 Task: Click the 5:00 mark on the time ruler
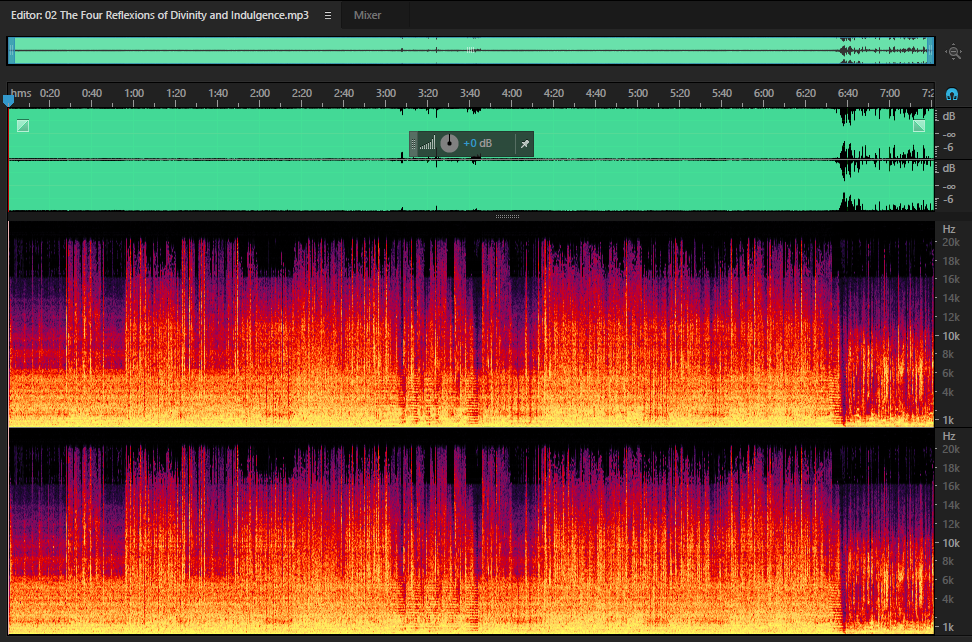(638, 93)
